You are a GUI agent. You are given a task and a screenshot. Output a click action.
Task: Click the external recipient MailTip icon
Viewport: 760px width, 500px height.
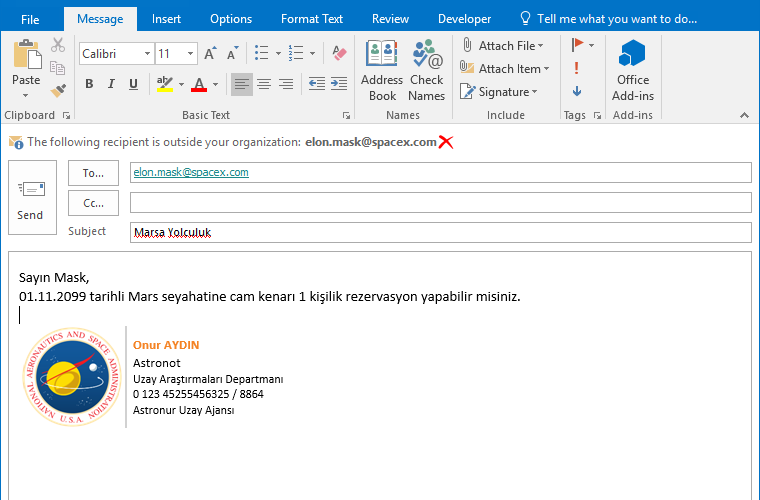click(x=16, y=142)
